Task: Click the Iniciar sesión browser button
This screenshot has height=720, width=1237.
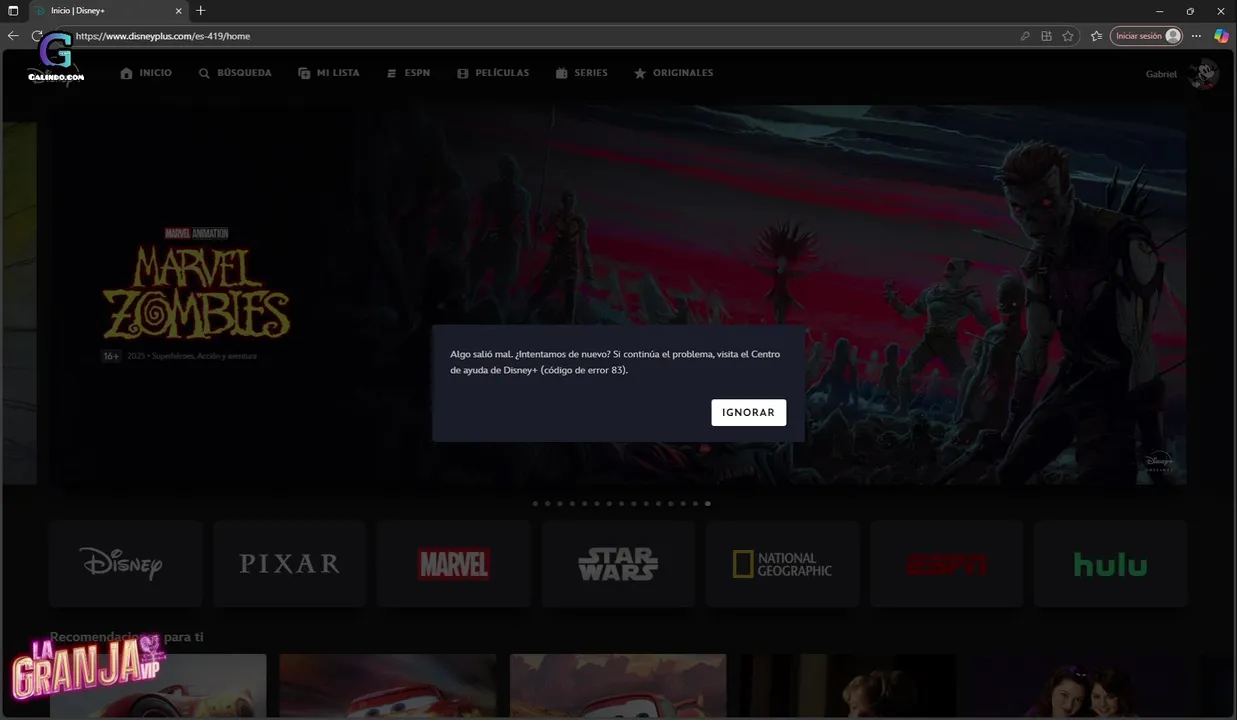Action: [x=1146, y=36]
